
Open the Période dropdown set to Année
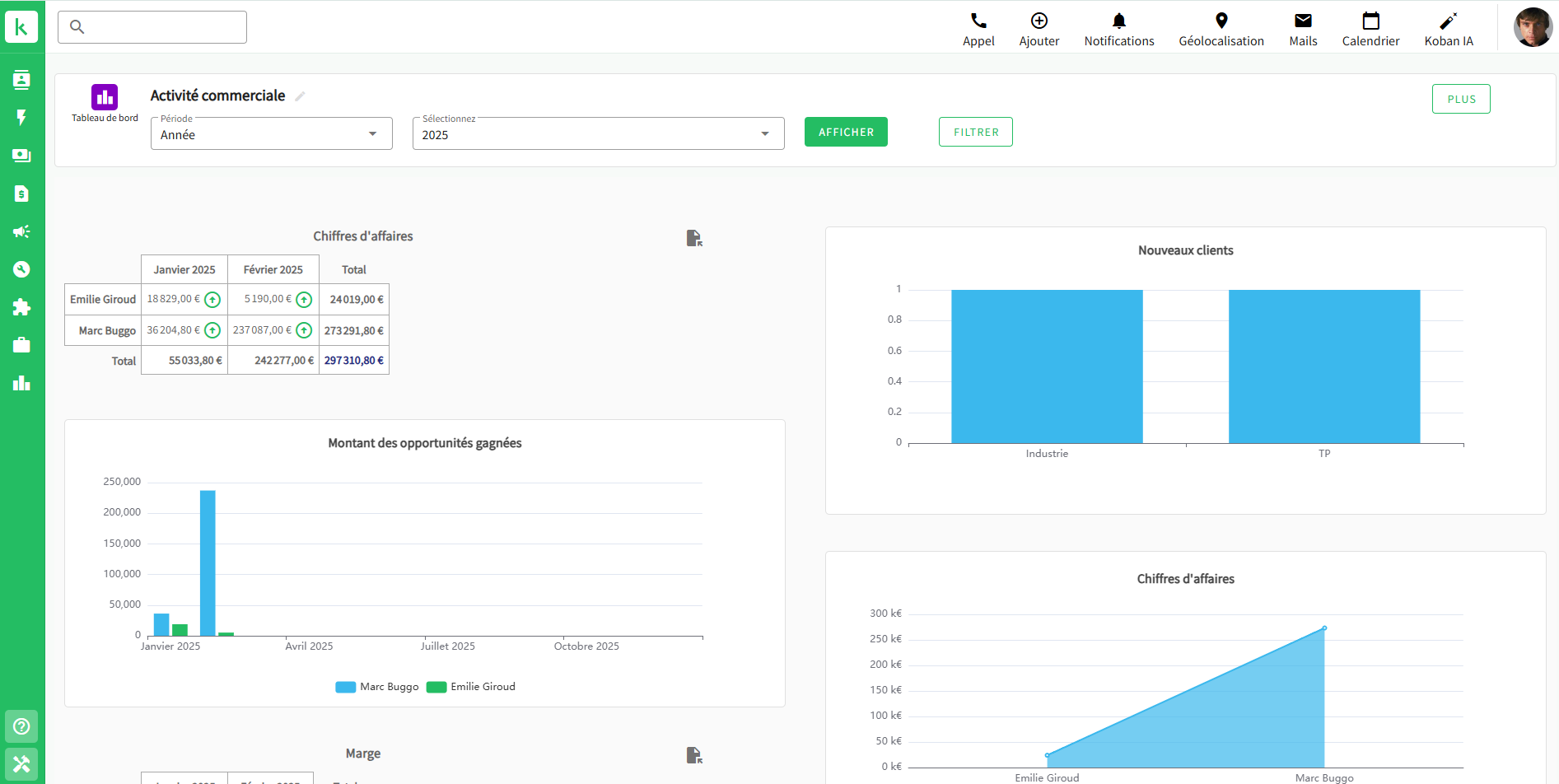tap(272, 133)
